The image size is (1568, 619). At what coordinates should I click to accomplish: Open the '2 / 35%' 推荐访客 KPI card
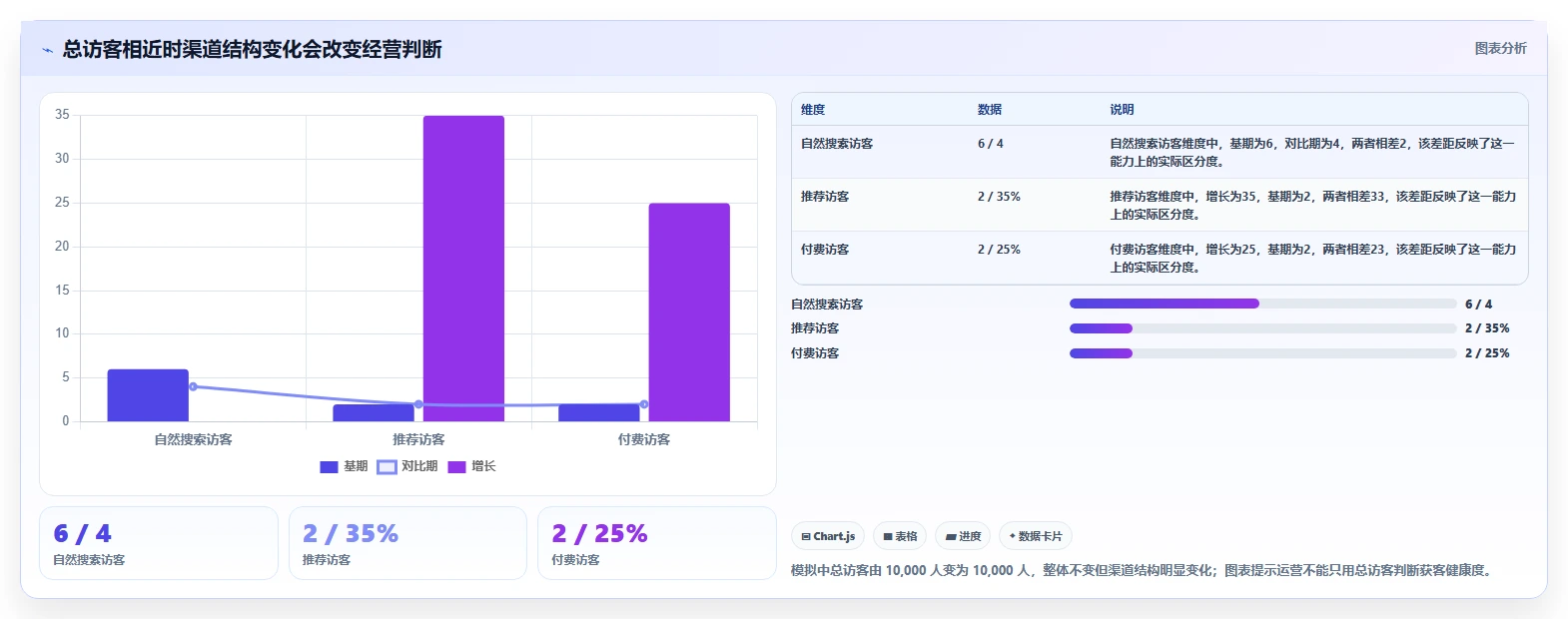(x=407, y=543)
